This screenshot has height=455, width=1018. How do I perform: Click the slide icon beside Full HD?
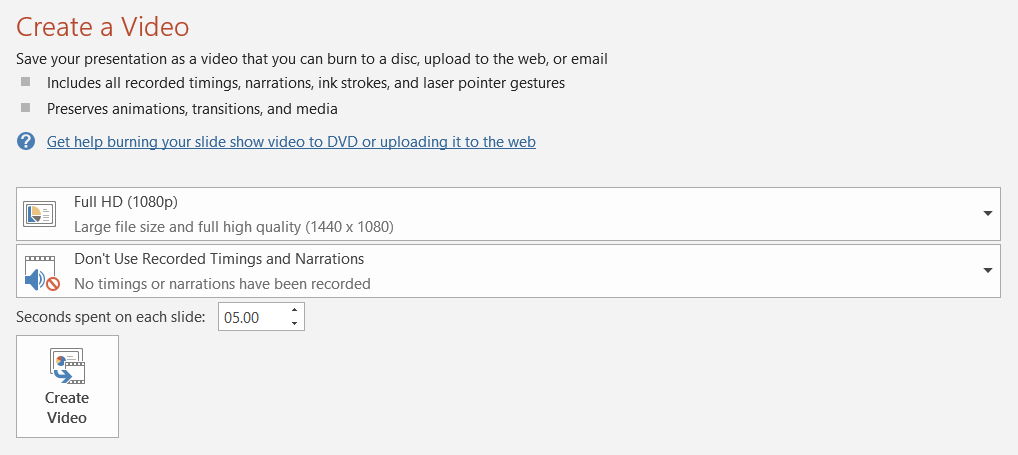[40, 214]
